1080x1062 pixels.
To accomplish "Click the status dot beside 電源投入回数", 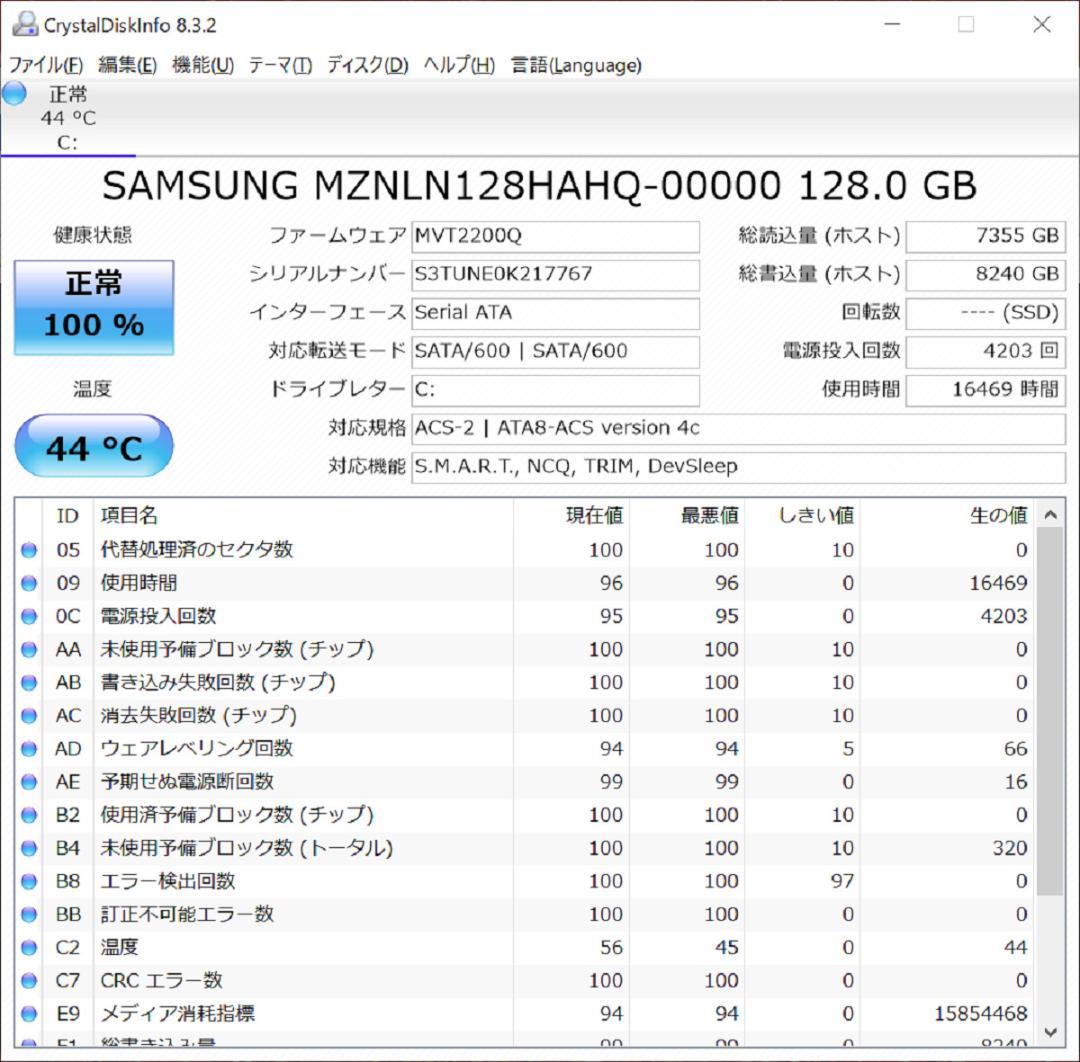I will click(28, 615).
